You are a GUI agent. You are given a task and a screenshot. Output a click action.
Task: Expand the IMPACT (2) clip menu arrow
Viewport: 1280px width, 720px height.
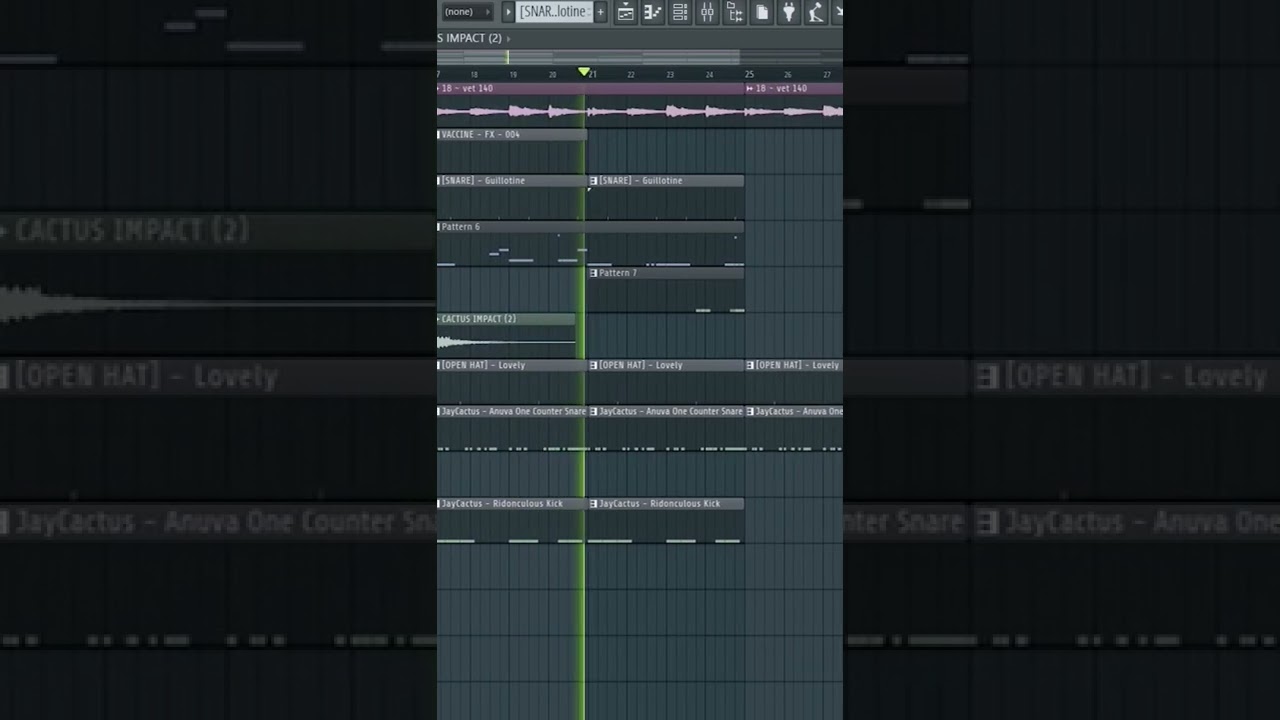point(508,38)
